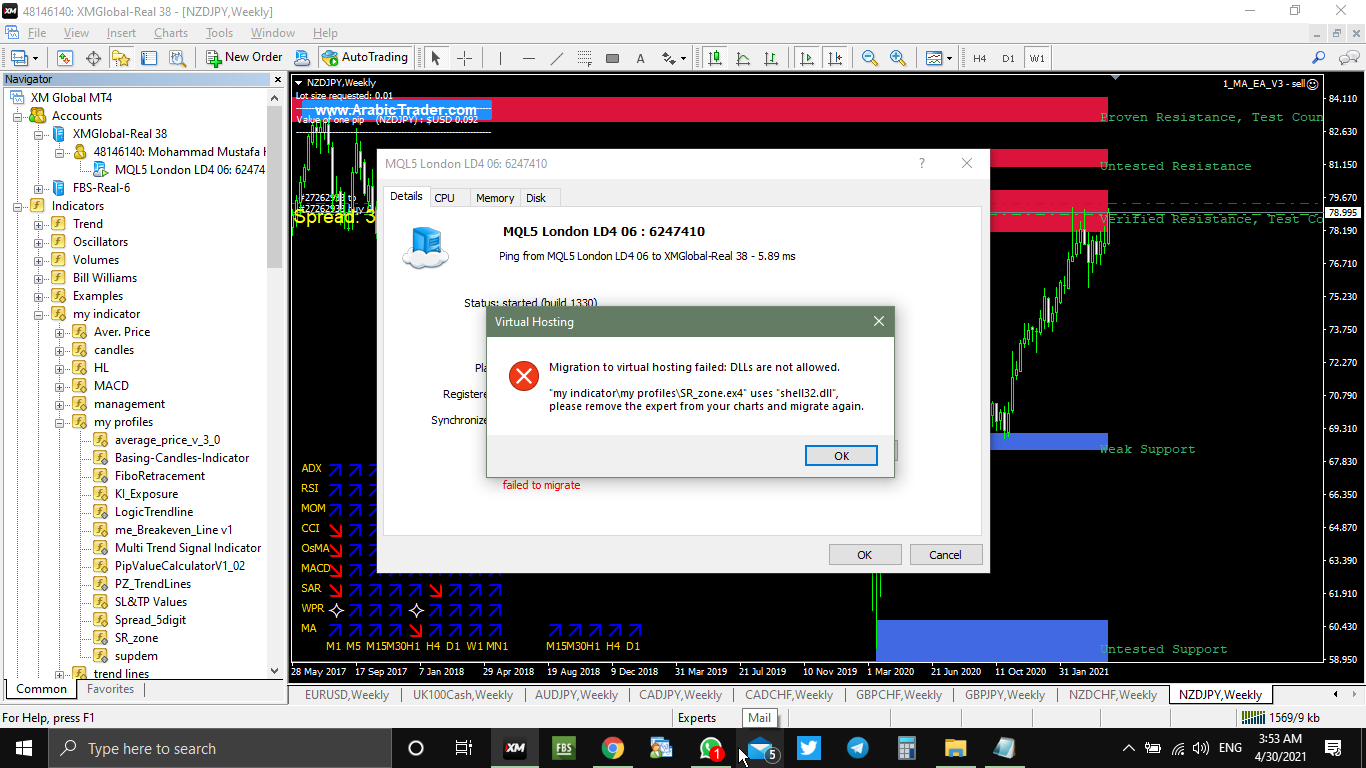Viewport: 1366px width, 768px height.
Task: Open the GBPJPY,Weekly chart tab
Action: coord(1005,695)
